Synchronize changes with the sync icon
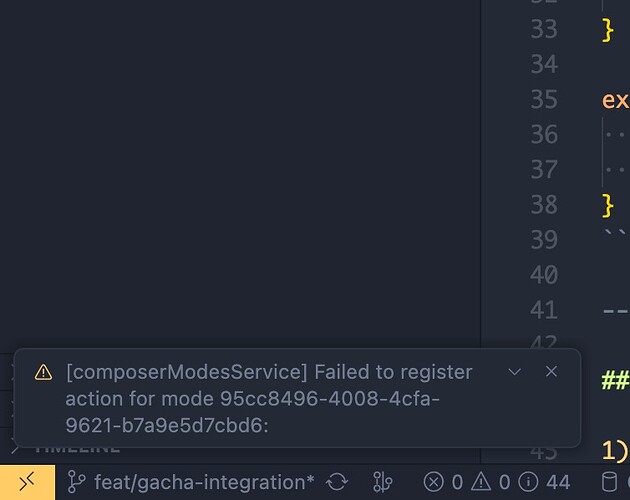The height and width of the screenshot is (500, 630). pos(337,482)
